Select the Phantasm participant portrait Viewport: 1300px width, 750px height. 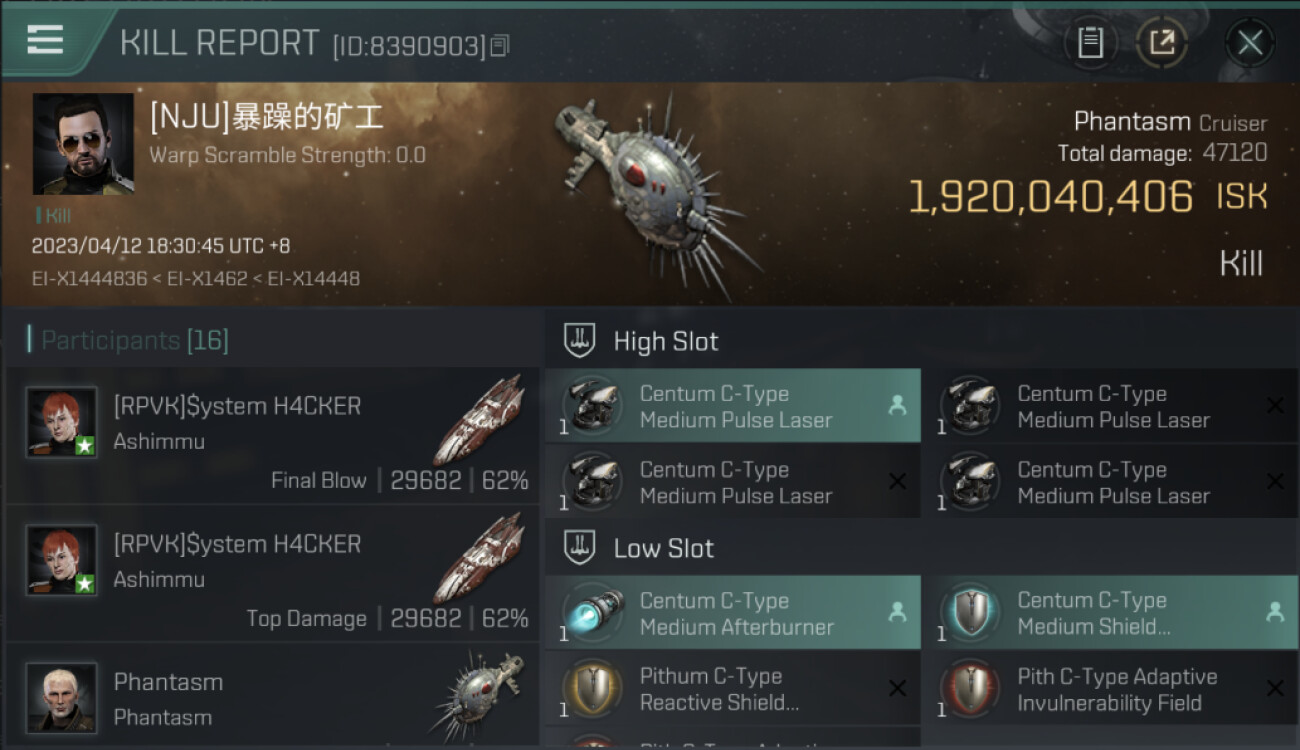62,697
